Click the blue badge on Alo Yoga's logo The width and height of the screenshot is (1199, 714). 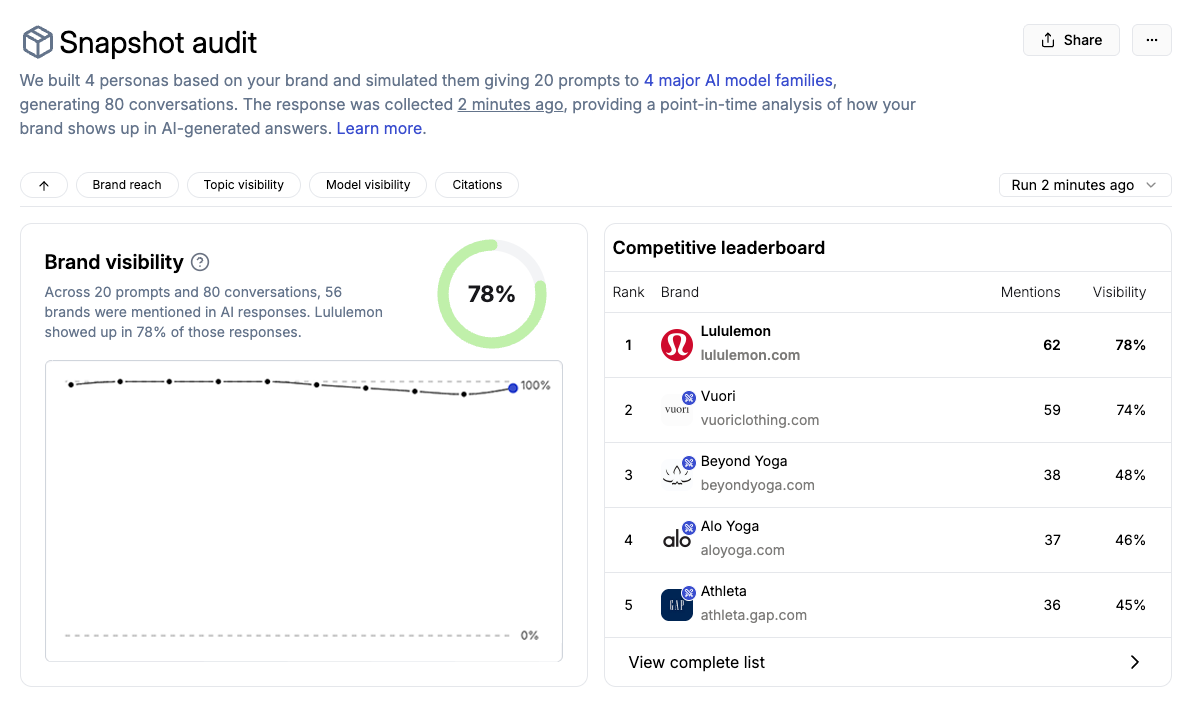click(x=689, y=527)
